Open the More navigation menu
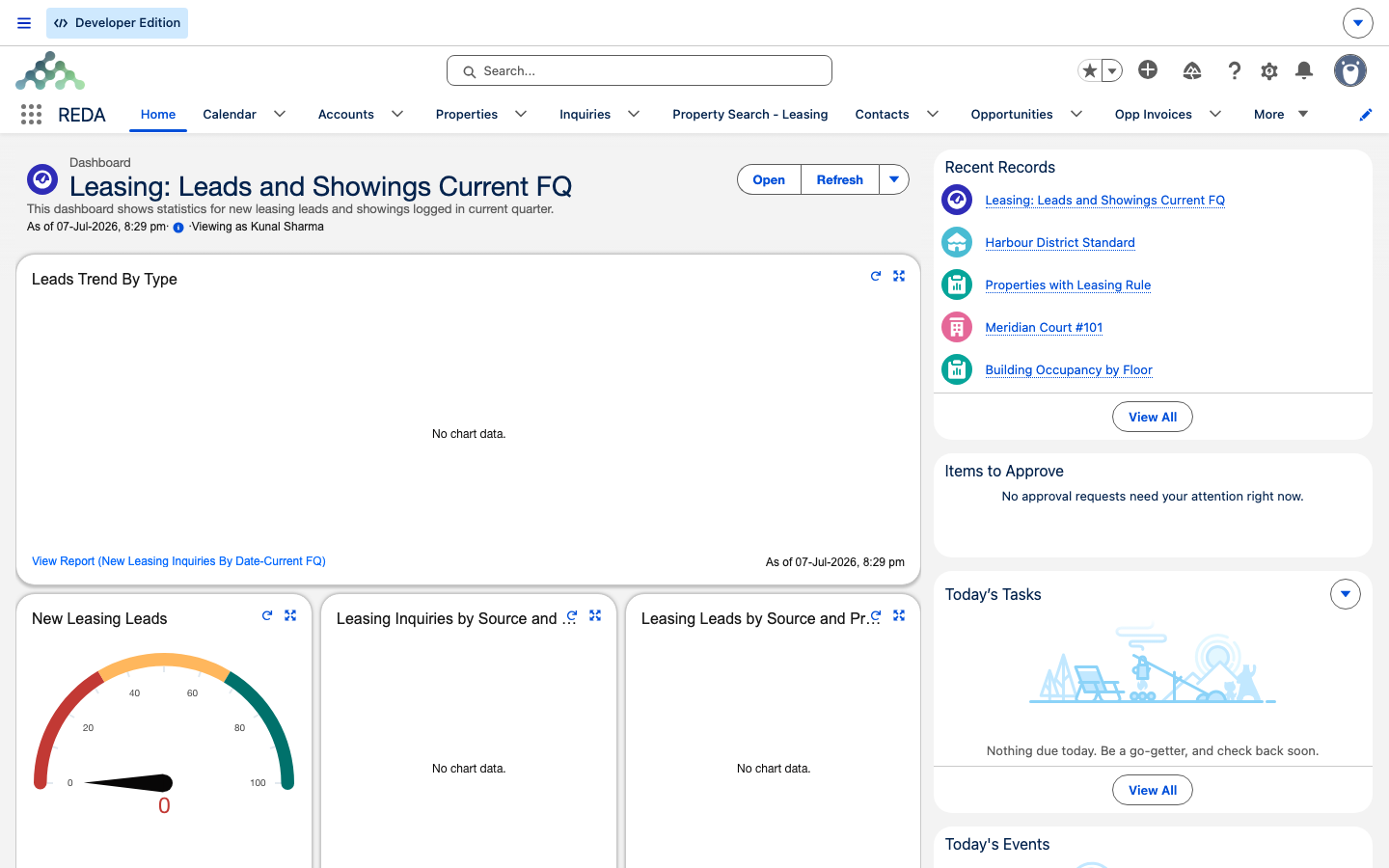Viewport: 1389px width, 868px height. point(1281,114)
